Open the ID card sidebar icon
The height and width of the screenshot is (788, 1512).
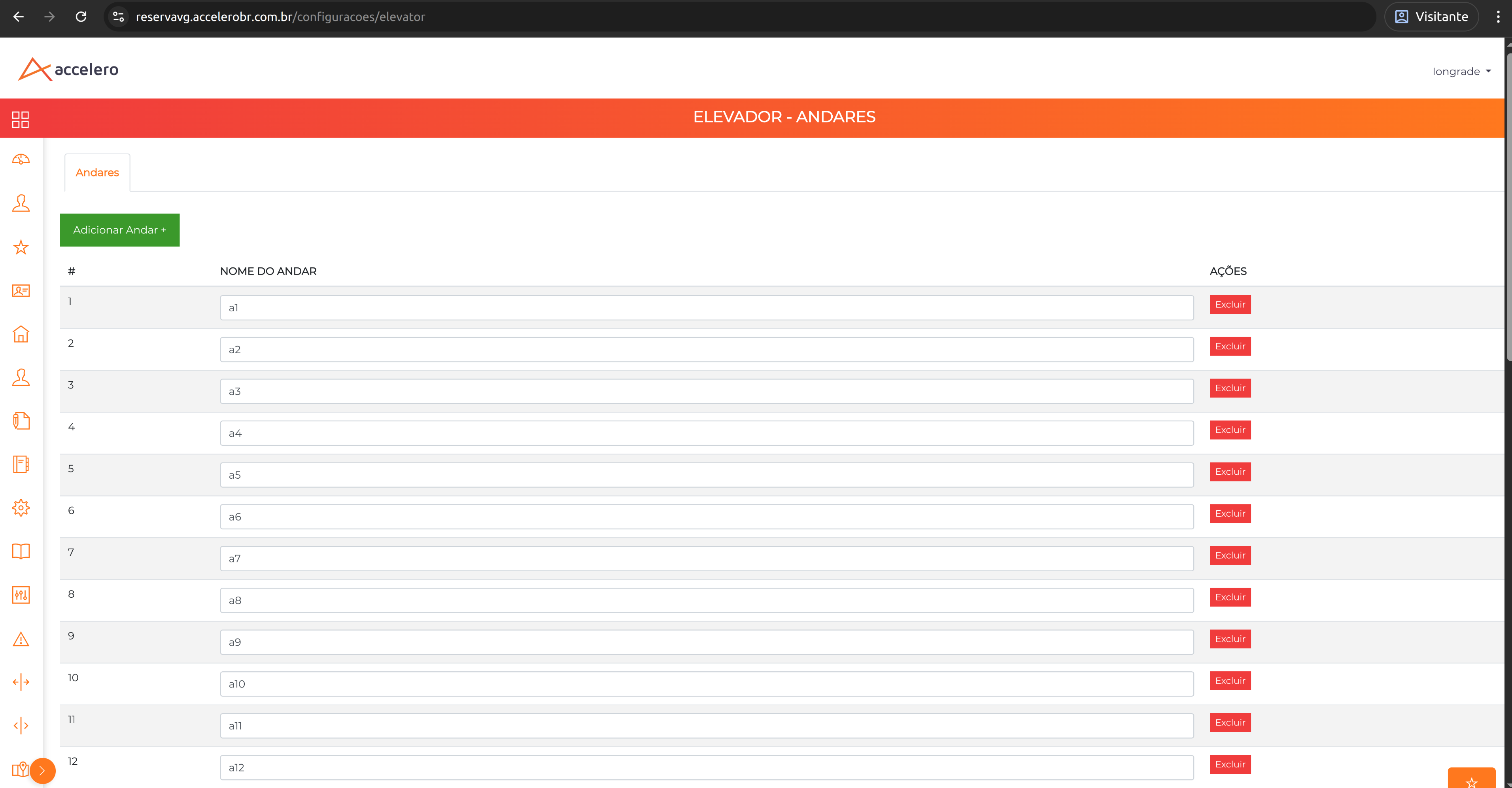(21, 291)
